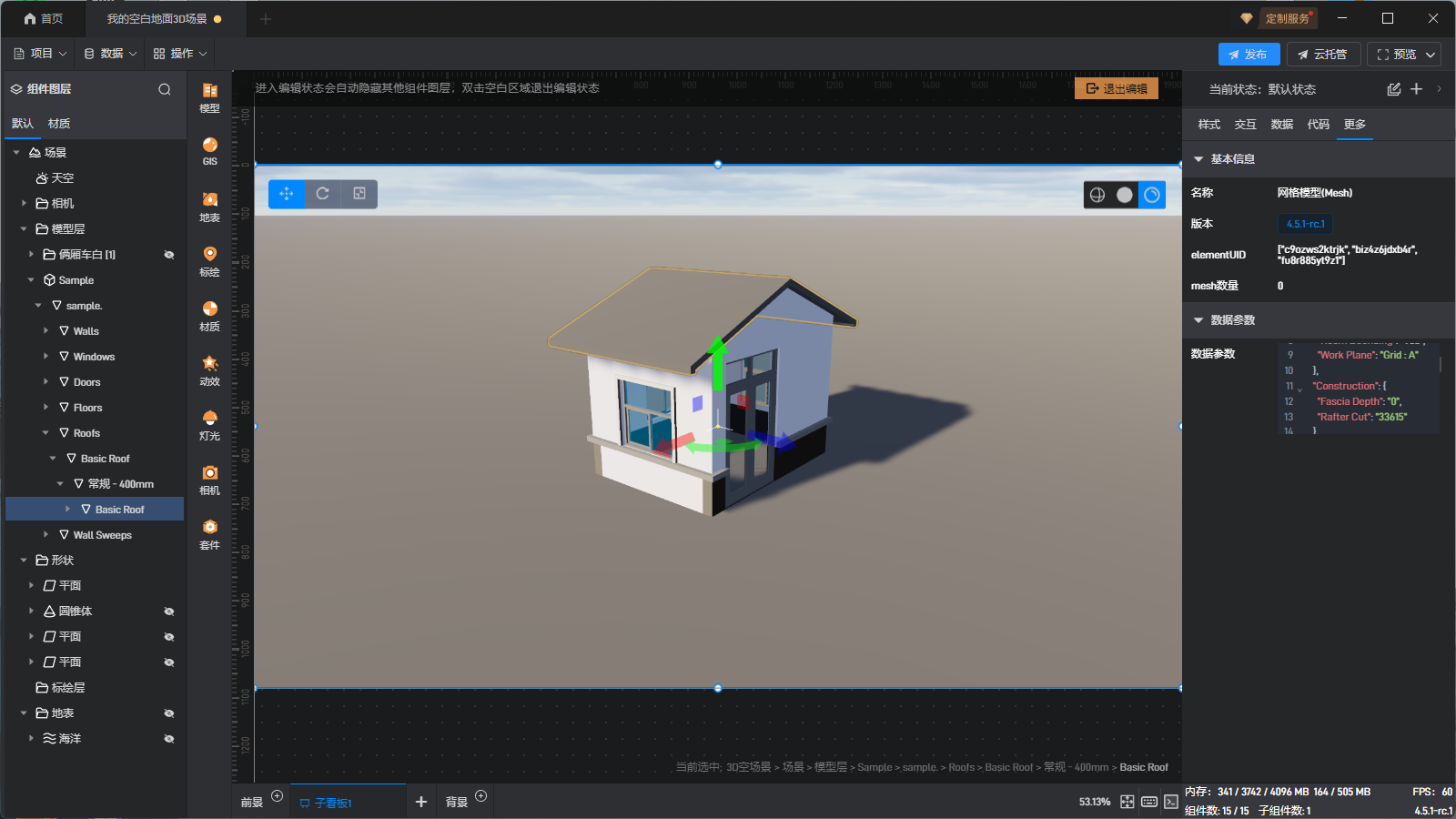Open the 预览 dropdown arrow
This screenshot has height=819, width=1456.
1431,55
